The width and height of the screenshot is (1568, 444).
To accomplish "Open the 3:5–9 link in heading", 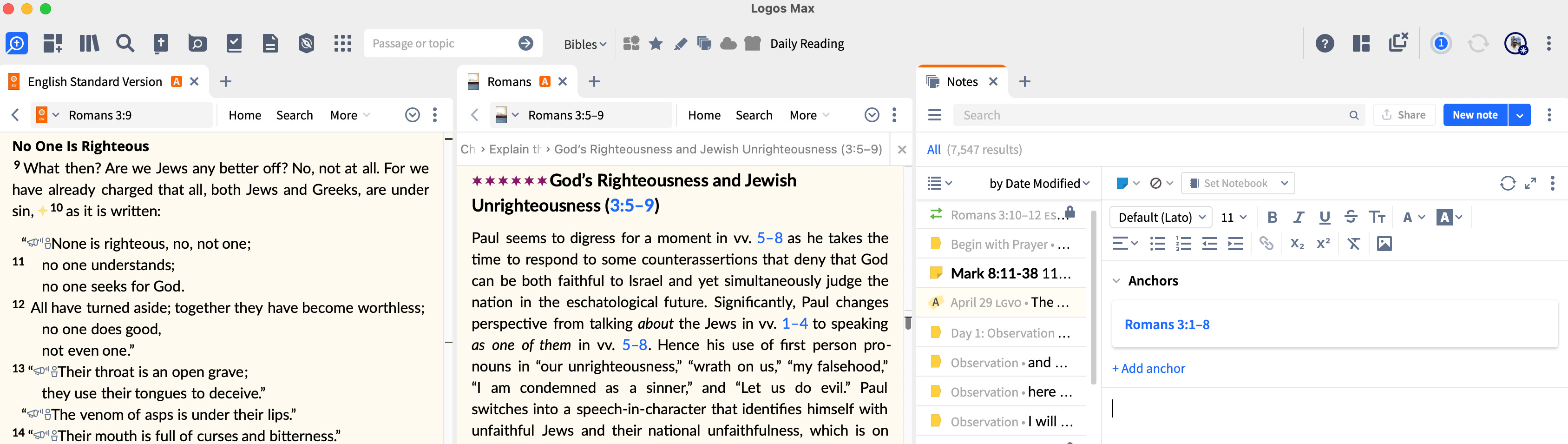I will tap(632, 206).
